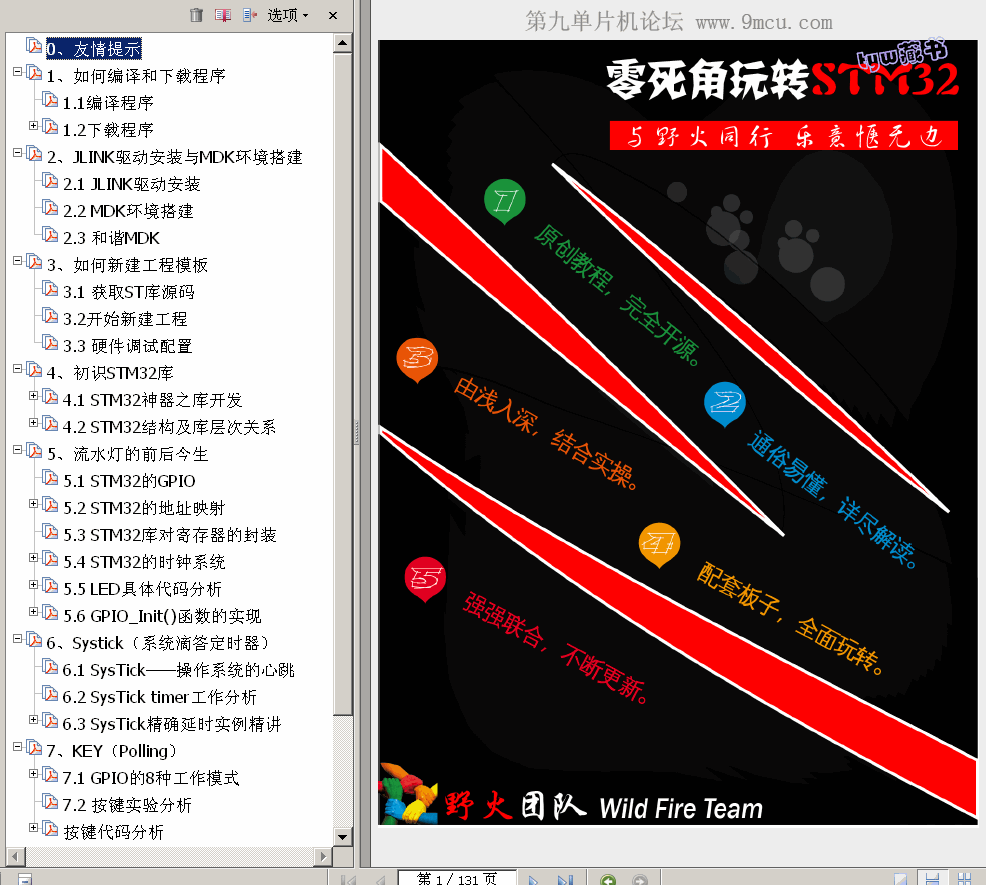Select bookmark 0、友情提示
This screenshot has width=986, height=885.
click(94, 48)
